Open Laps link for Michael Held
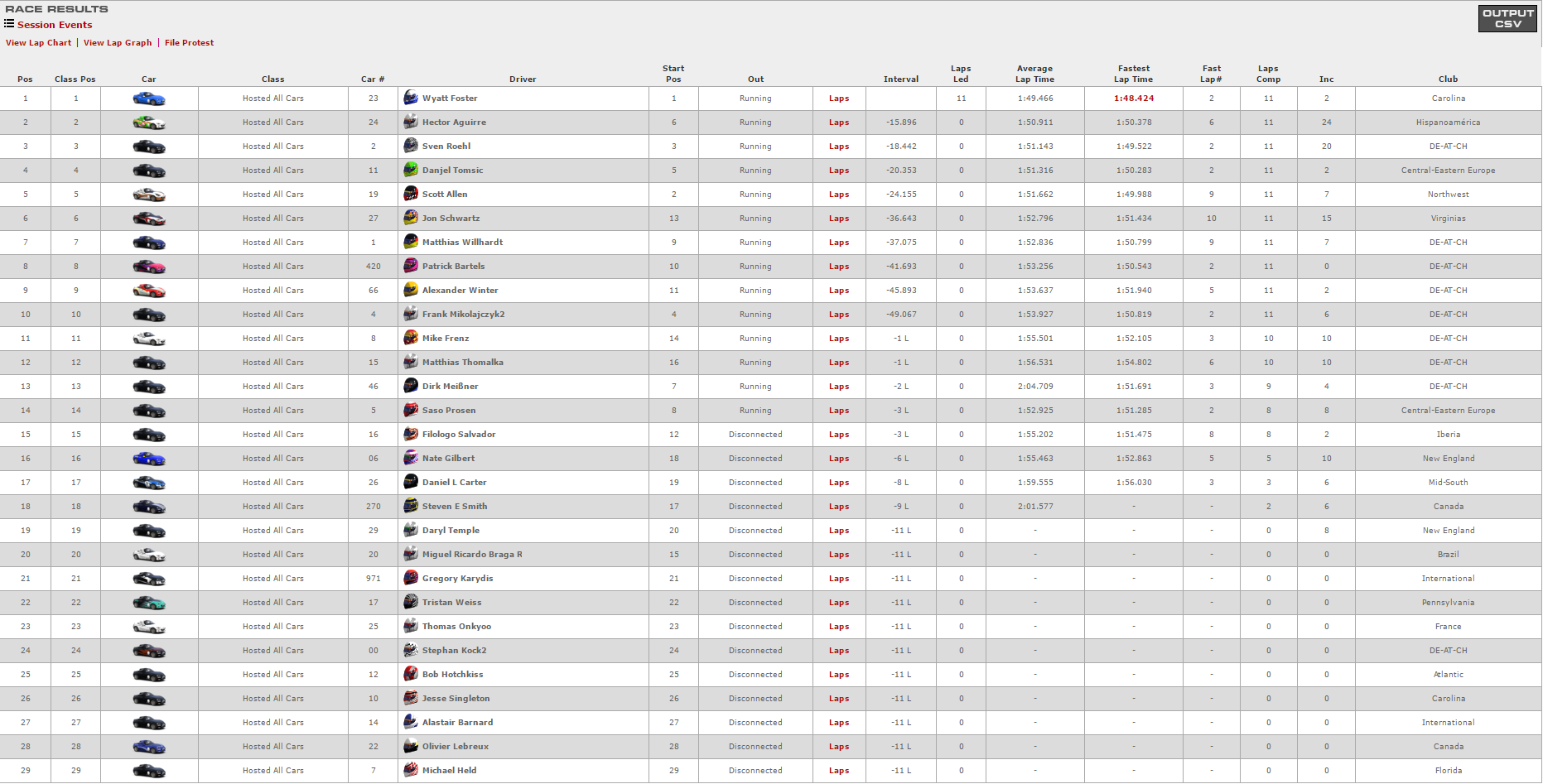This screenshot has width=1543, height=784. click(839, 771)
